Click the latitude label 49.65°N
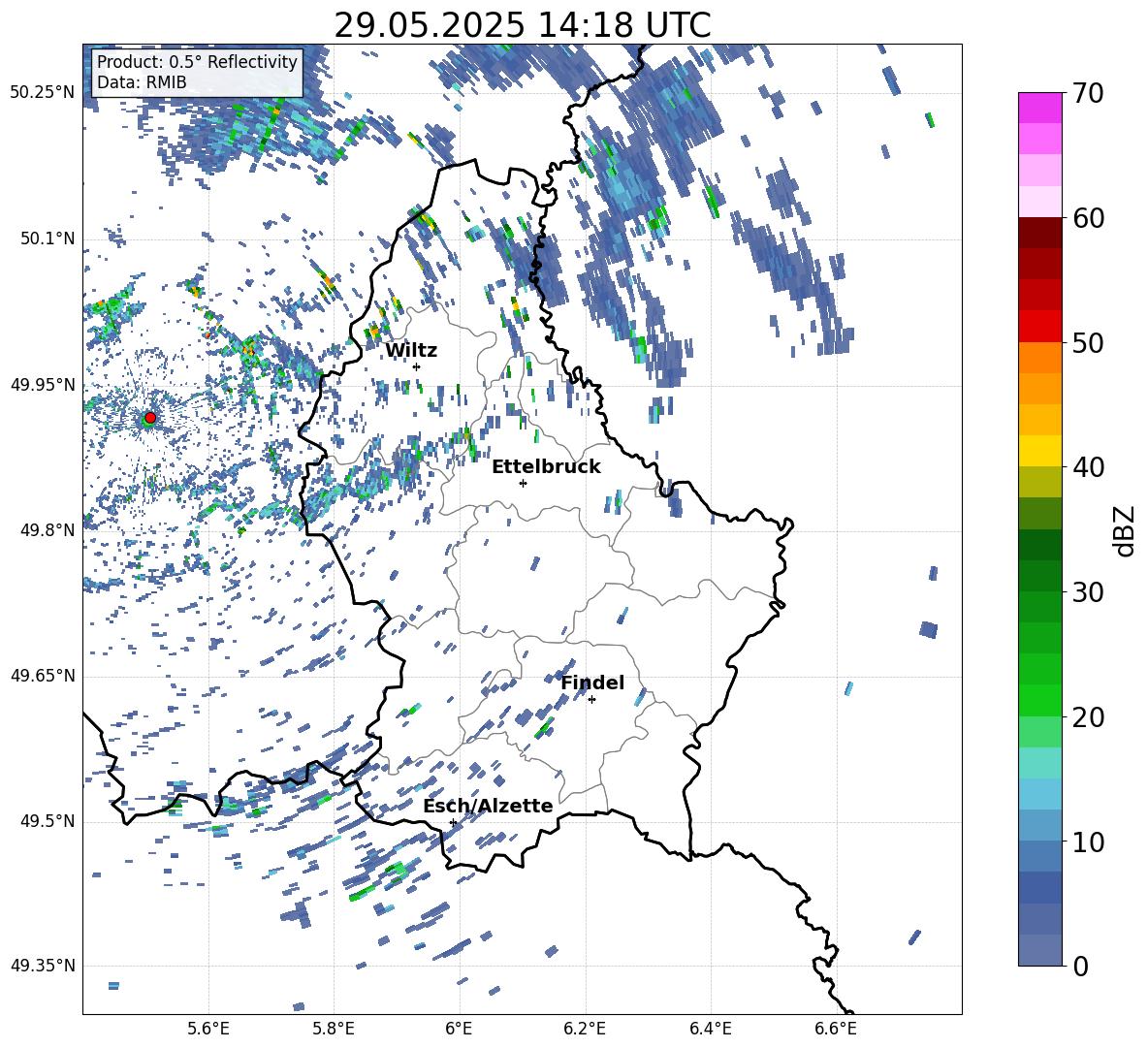 tap(43, 676)
